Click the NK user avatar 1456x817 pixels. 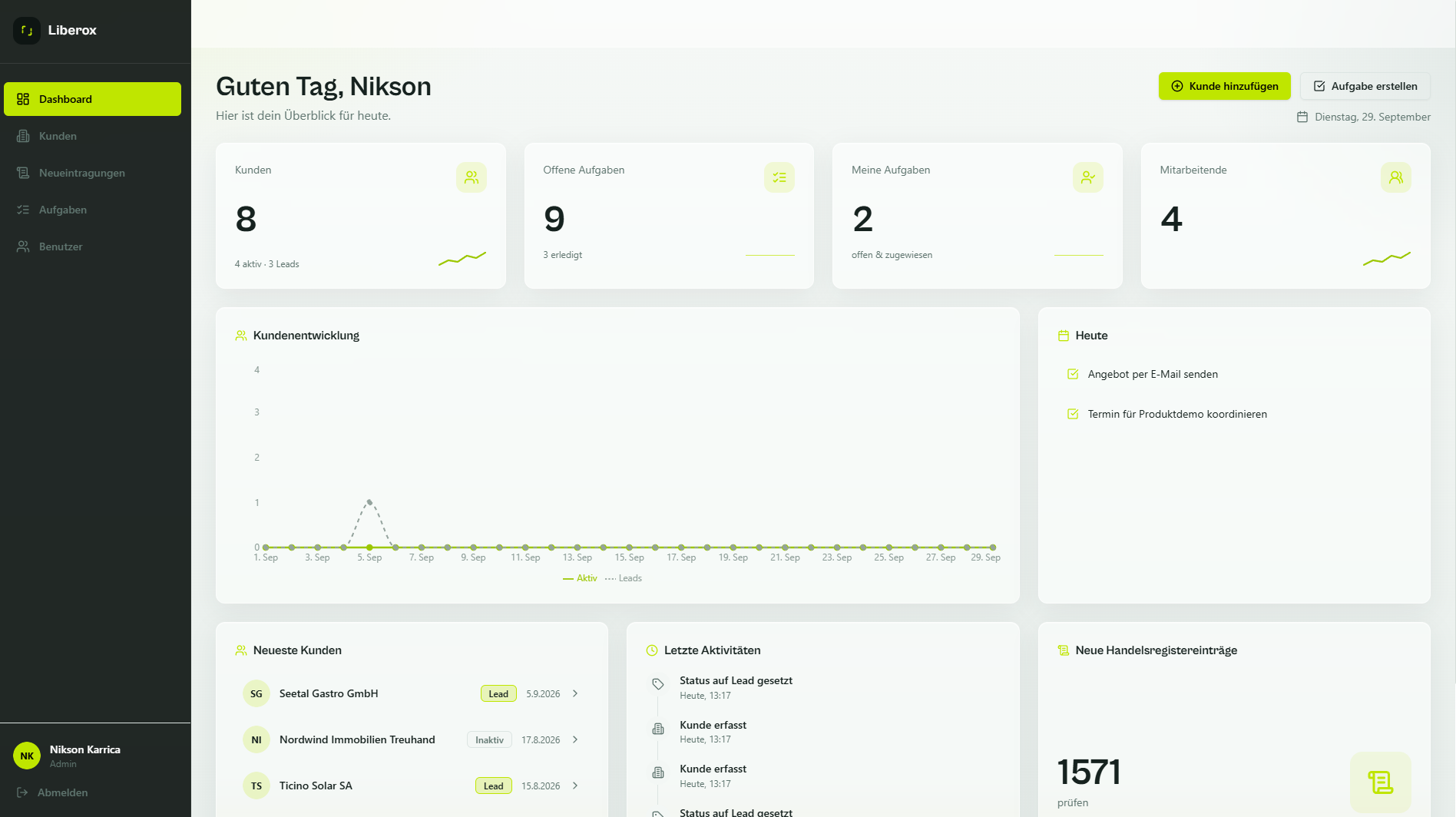pos(27,756)
